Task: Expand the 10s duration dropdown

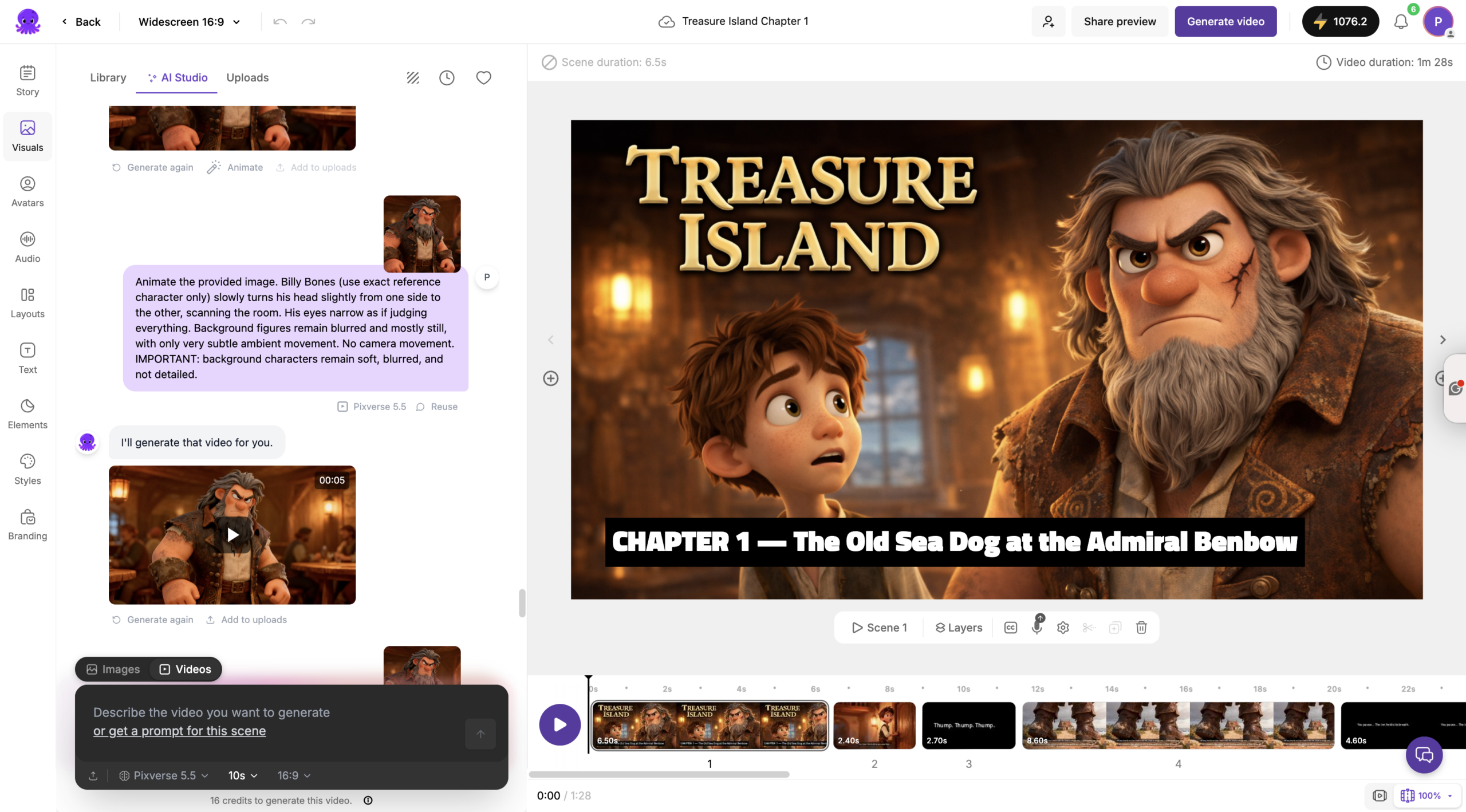Action: coord(243,775)
